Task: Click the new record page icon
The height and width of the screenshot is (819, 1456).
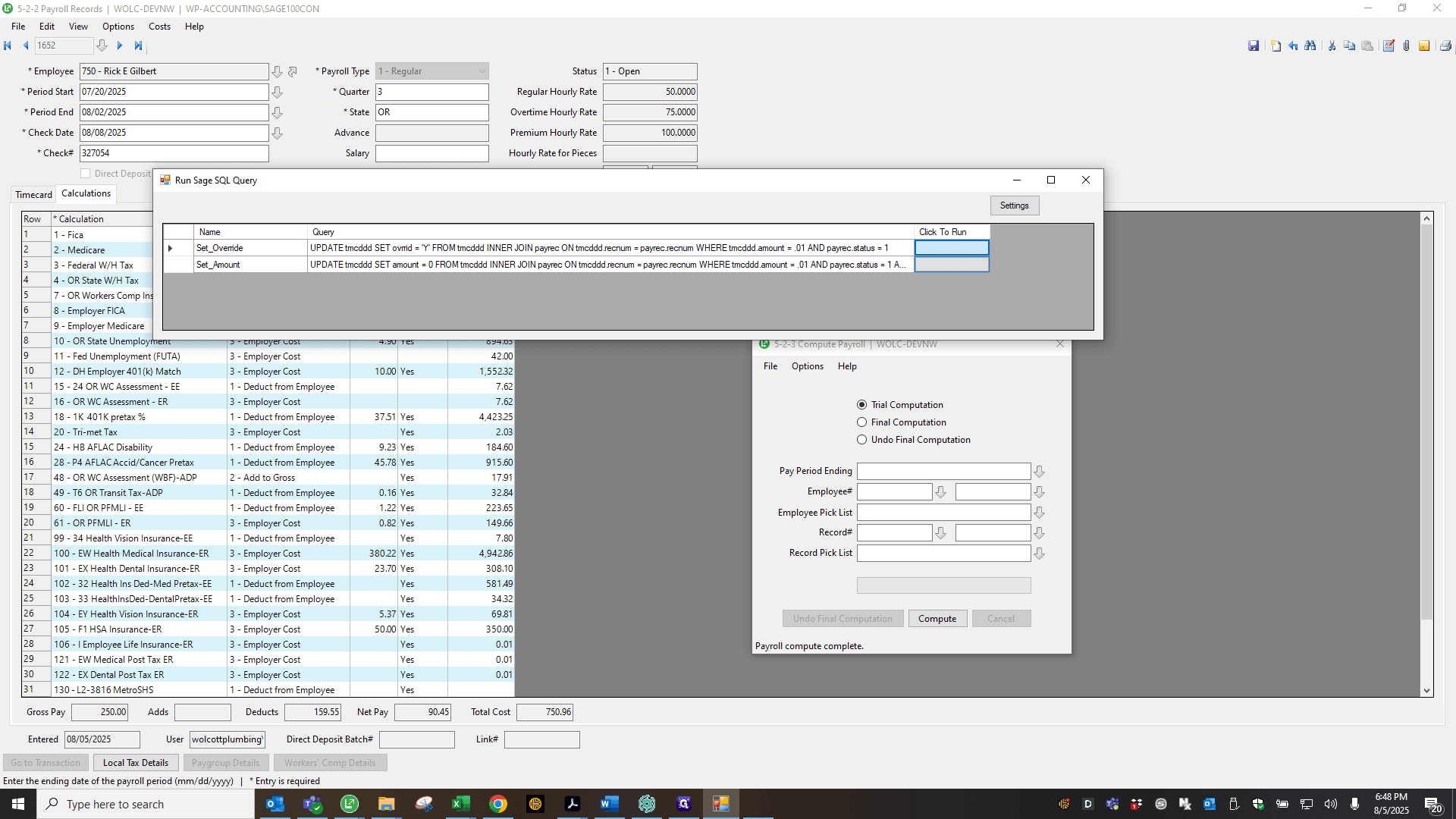Action: click(x=1276, y=45)
